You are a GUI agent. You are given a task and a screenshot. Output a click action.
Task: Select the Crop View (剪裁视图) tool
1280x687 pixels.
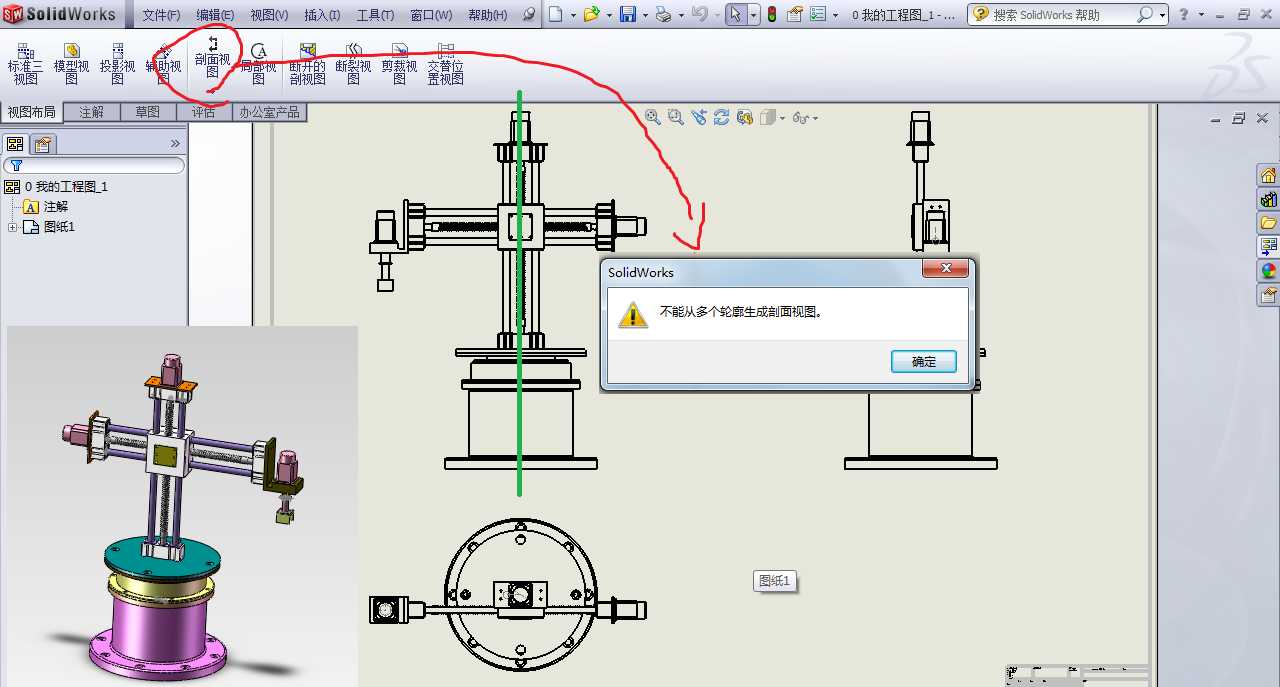coord(399,64)
